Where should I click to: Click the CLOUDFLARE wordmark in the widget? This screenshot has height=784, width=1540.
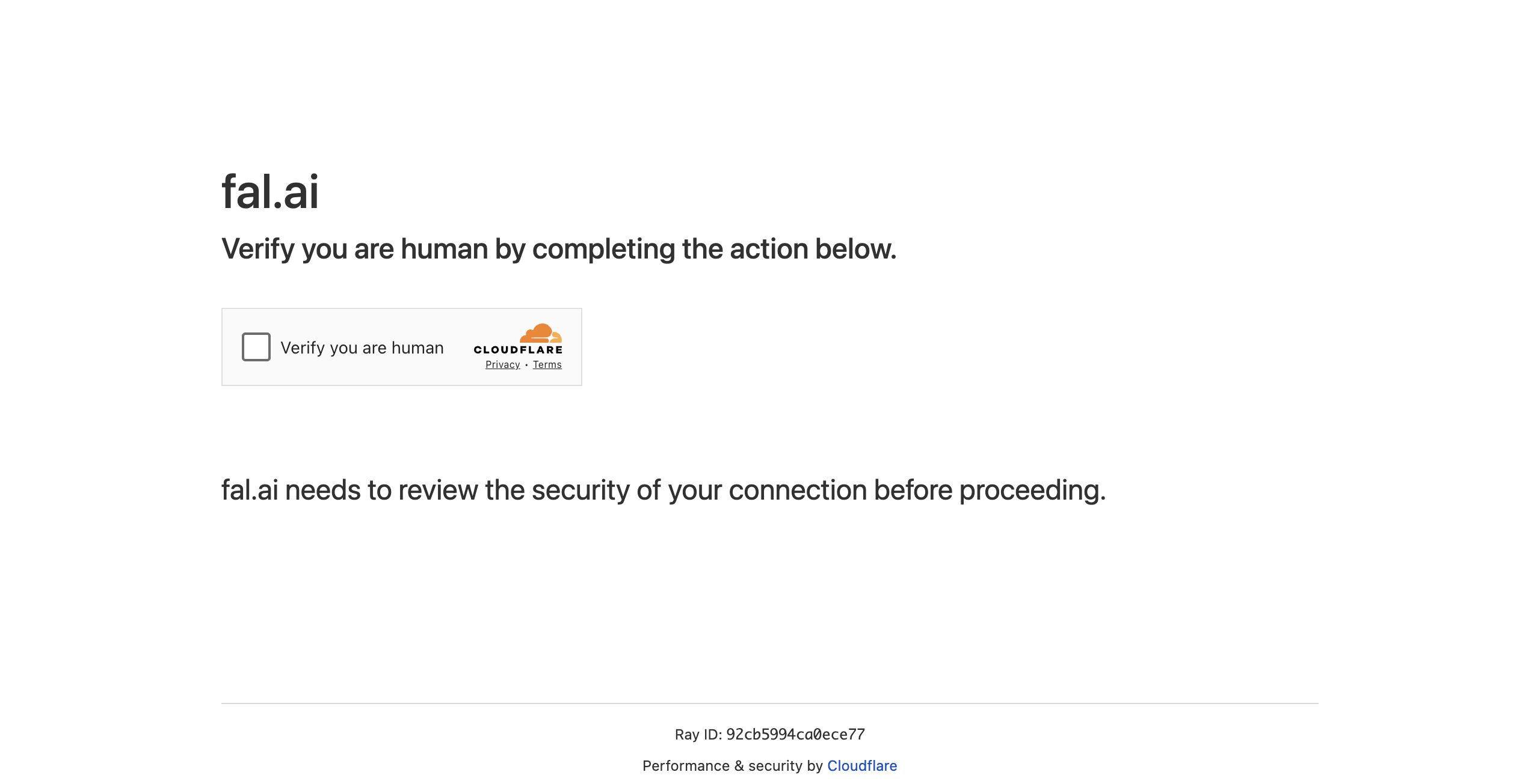518,350
